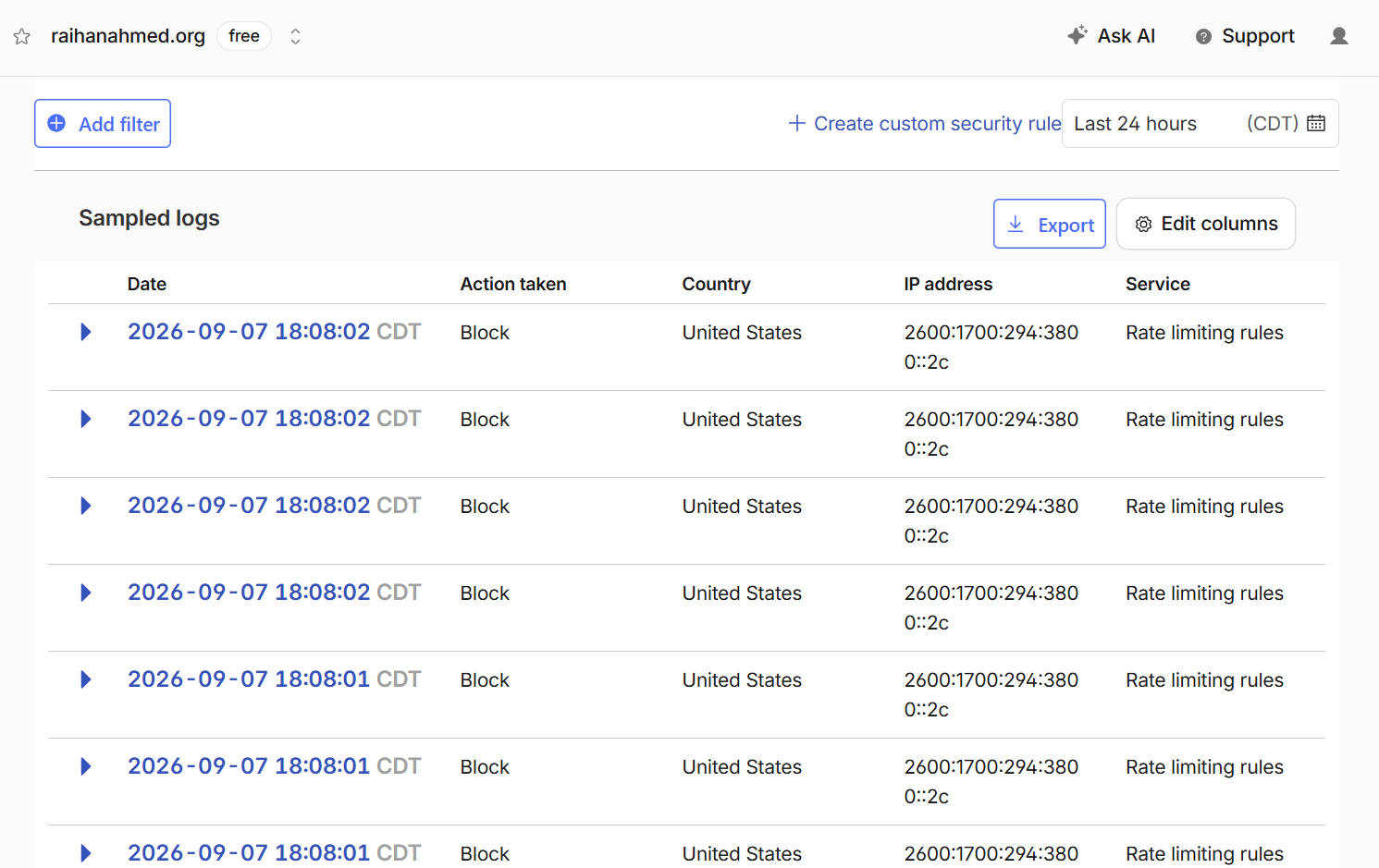
Task: Expand the last 18:08:02 log row
Action: click(x=86, y=593)
